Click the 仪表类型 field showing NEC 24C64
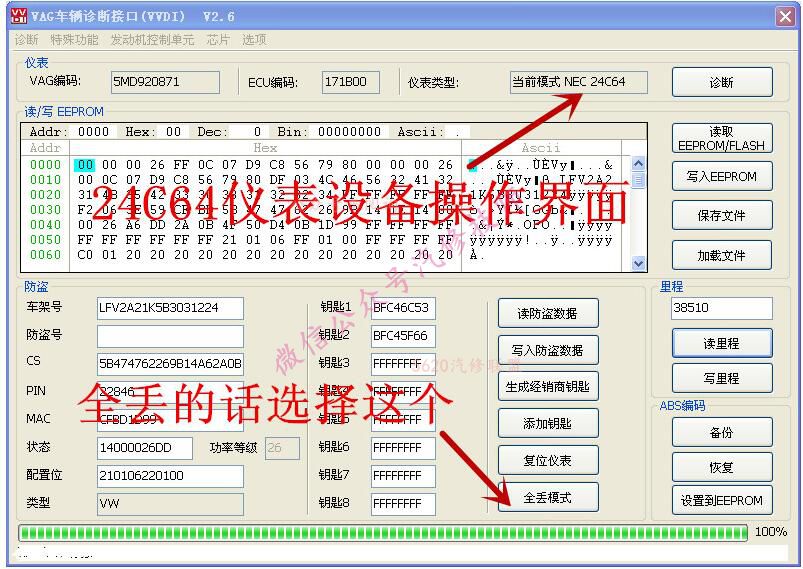Viewport: 803px width, 569px height. pos(579,82)
